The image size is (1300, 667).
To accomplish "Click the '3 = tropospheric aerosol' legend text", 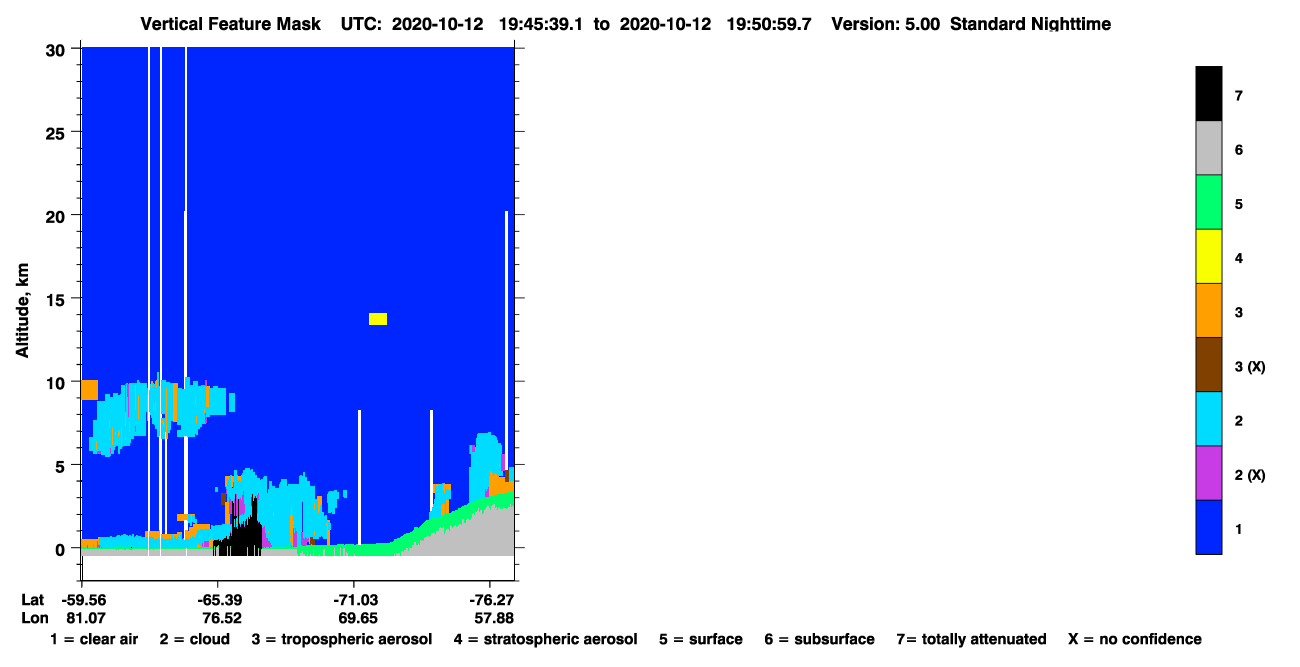I will coord(342,639).
